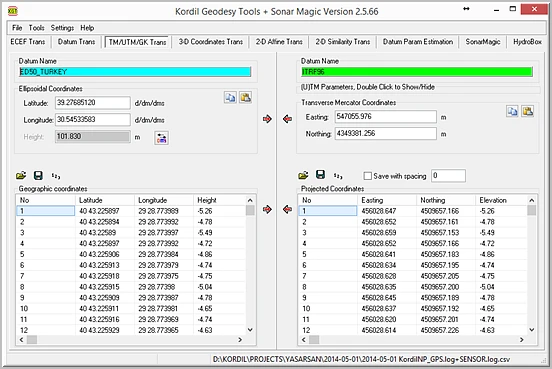
Task: Click renumber icon above Geographic coordinates
Action: click(56, 175)
